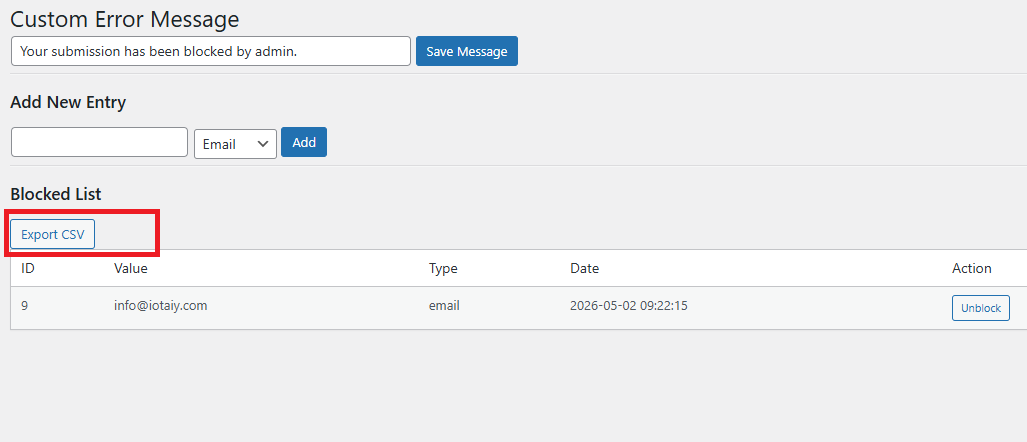This screenshot has height=442, width=1027.
Task: Click the Custom Error Message heading
Action: point(124,19)
